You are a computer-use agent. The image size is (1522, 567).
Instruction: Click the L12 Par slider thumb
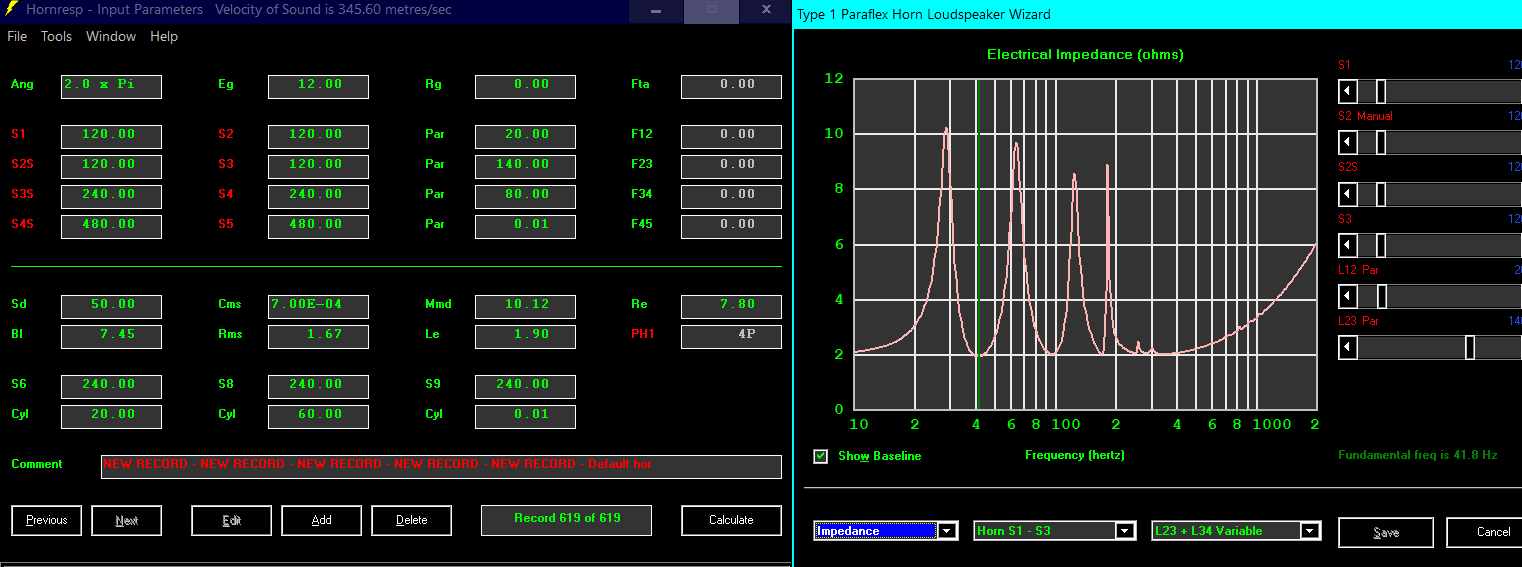click(x=1380, y=297)
